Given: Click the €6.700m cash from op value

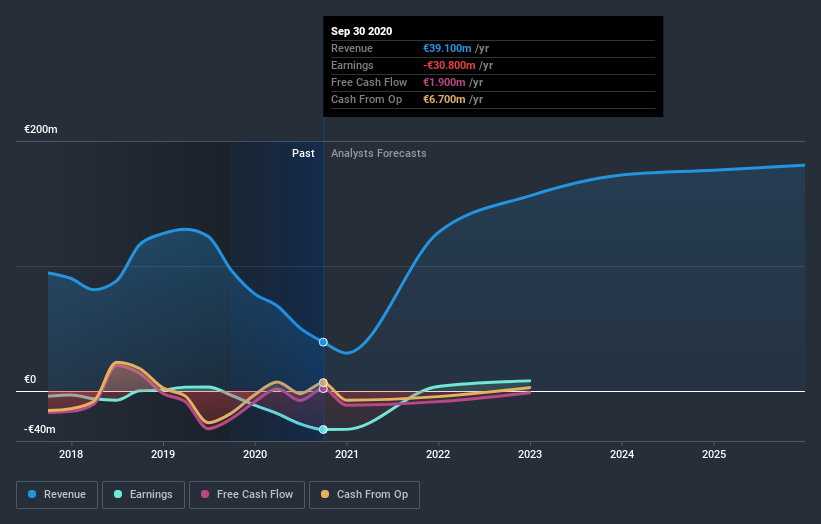Looking at the screenshot, I should [444, 99].
